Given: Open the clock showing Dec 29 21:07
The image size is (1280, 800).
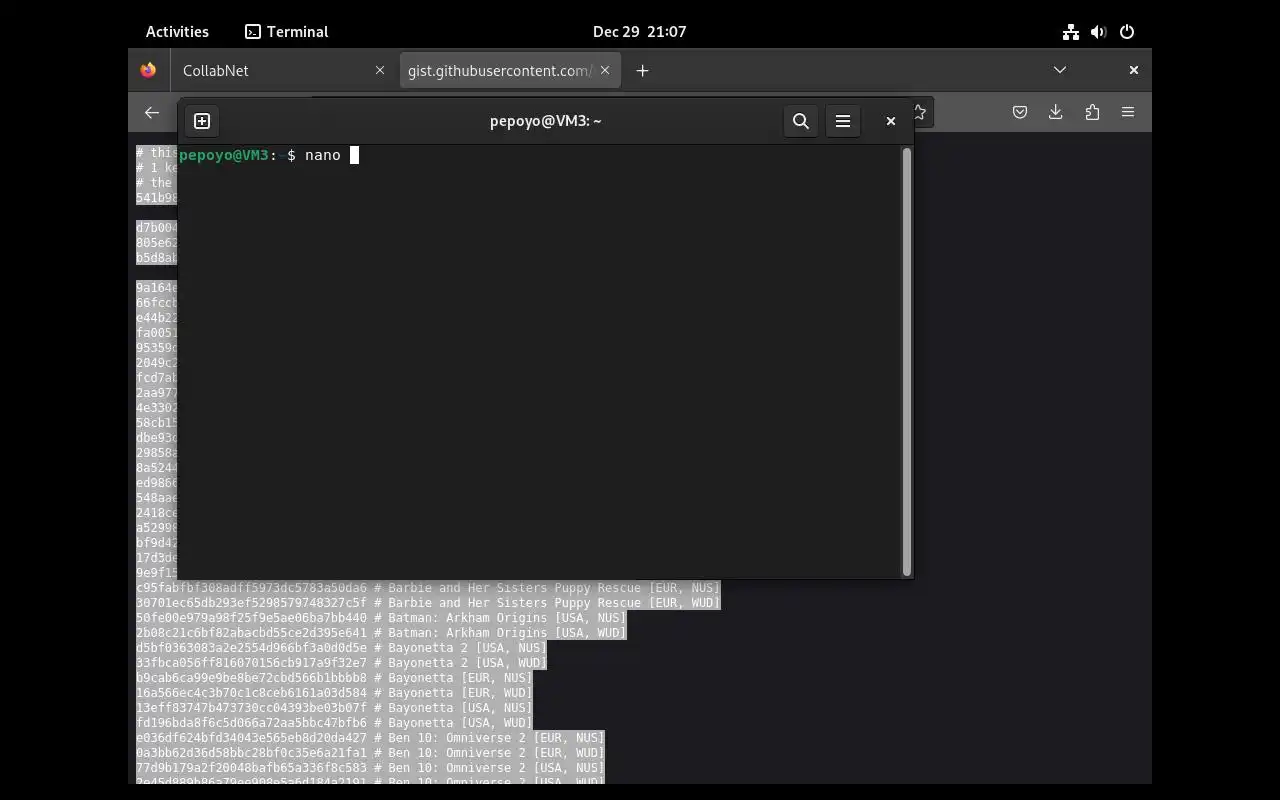Looking at the screenshot, I should [640, 32].
